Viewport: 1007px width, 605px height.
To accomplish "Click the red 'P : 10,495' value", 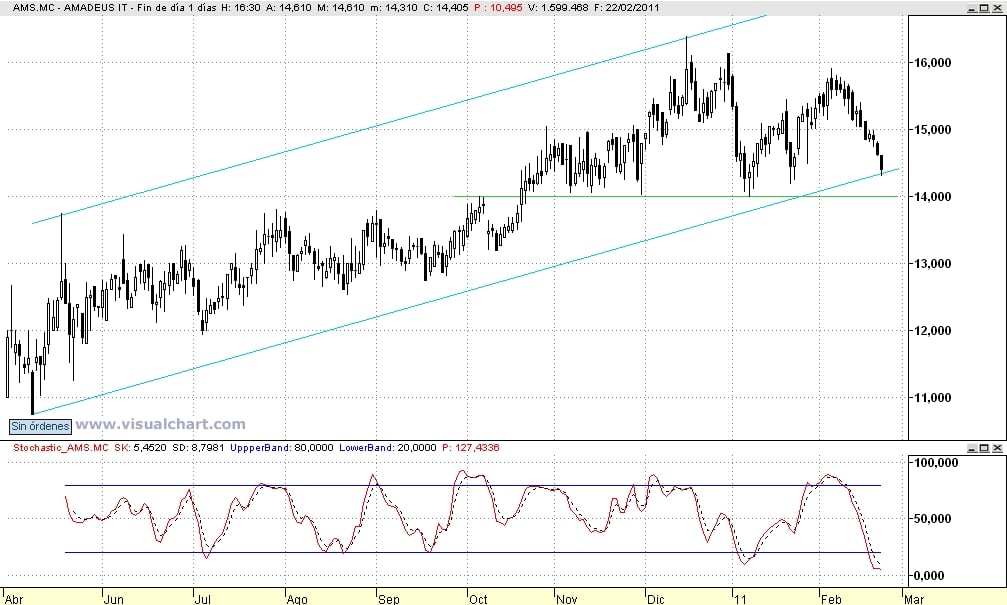I will (498, 8).
